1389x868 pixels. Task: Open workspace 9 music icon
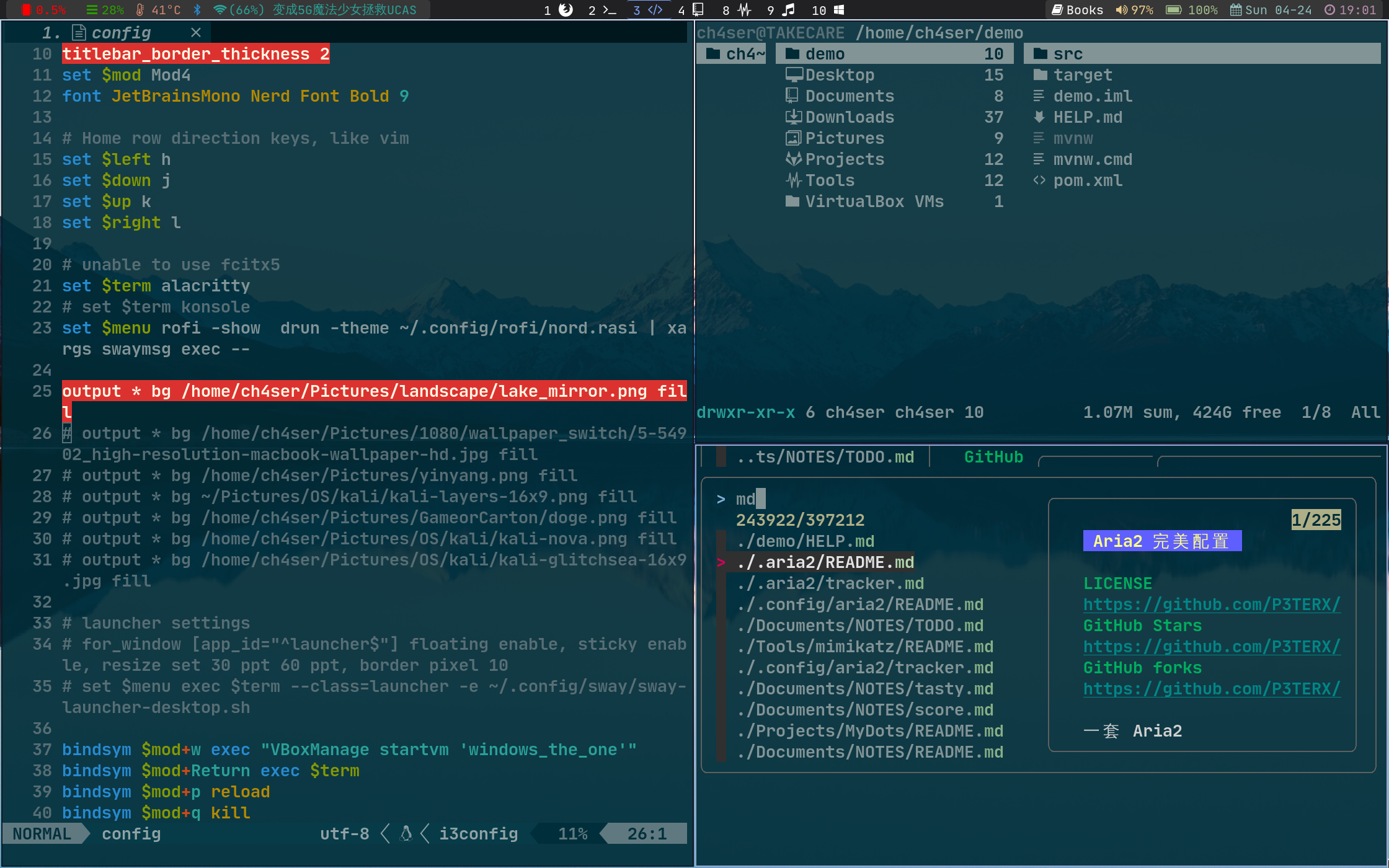point(788,10)
